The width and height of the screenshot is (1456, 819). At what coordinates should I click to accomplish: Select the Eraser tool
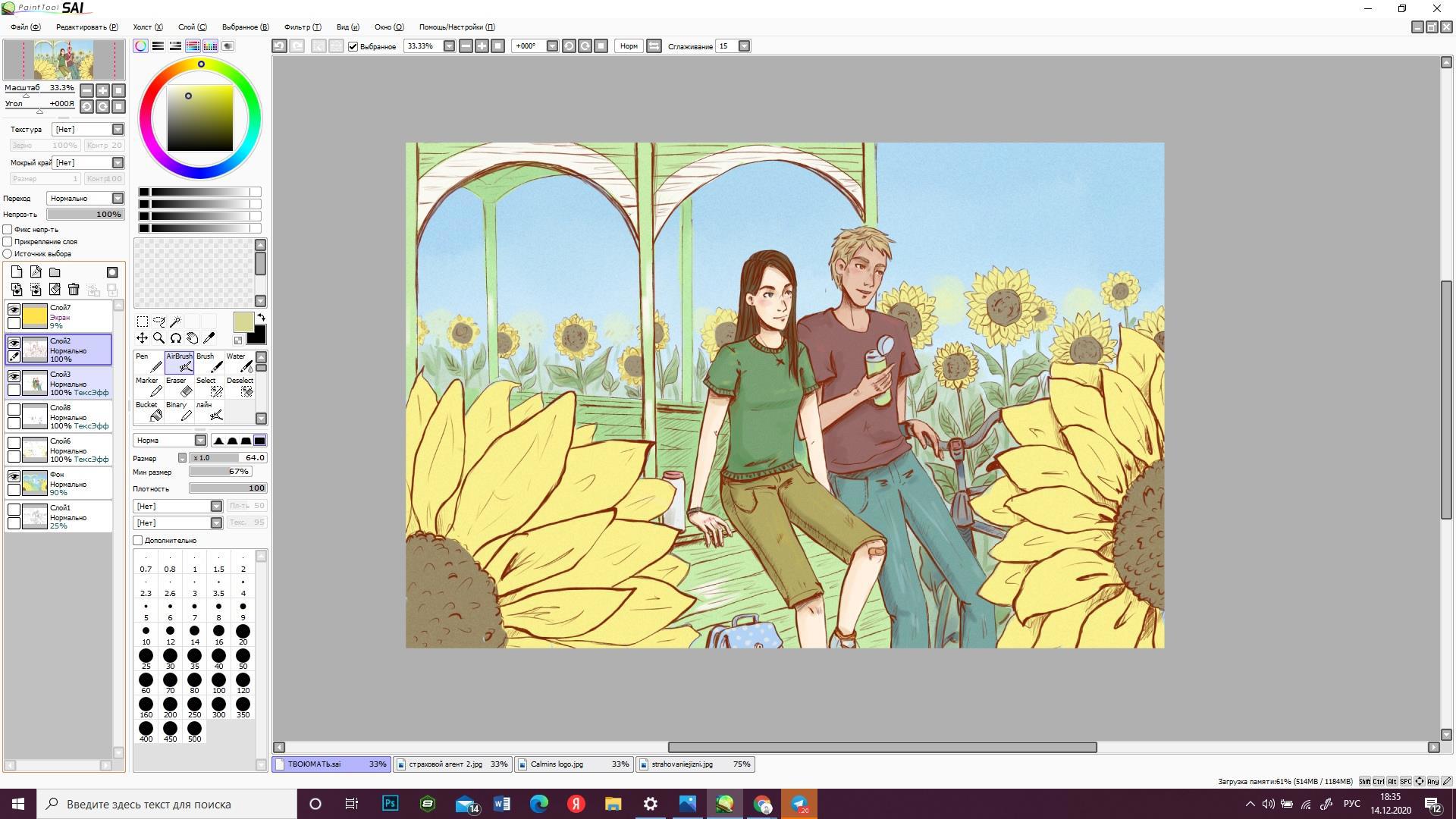point(180,388)
